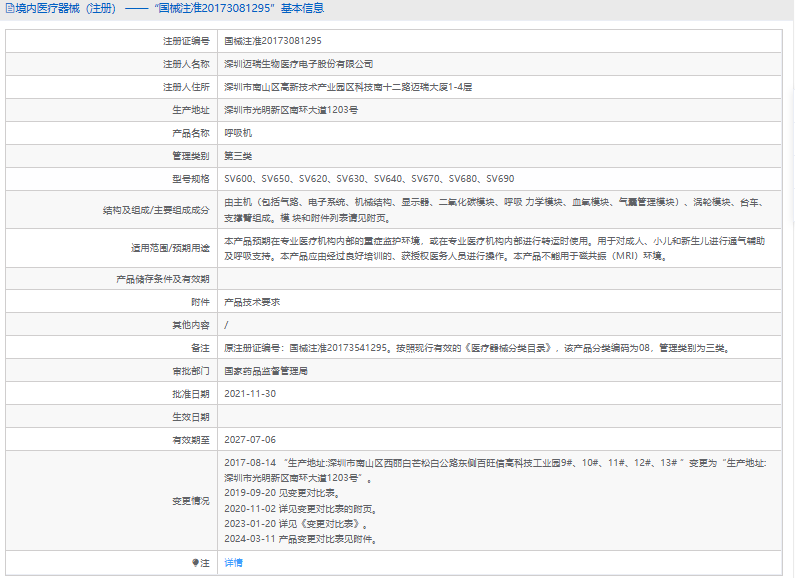
Task: Click the 结构及组成/主要组成成分 row label
Action: (156, 210)
